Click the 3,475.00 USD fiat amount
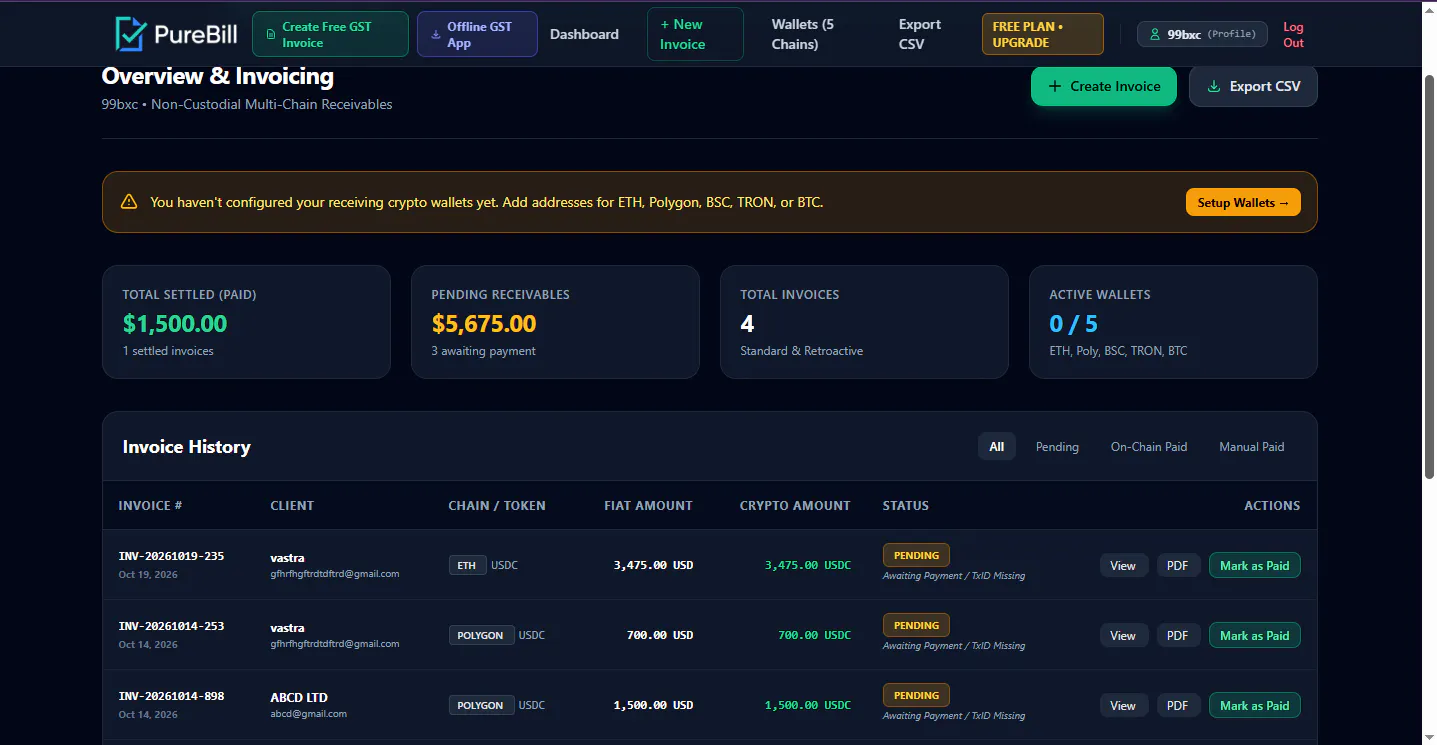The width and height of the screenshot is (1437, 745). click(654, 565)
